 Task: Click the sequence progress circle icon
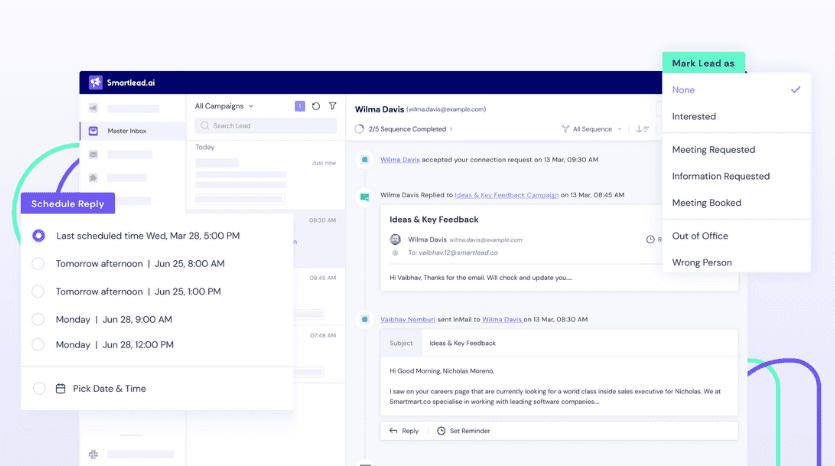tap(359, 129)
